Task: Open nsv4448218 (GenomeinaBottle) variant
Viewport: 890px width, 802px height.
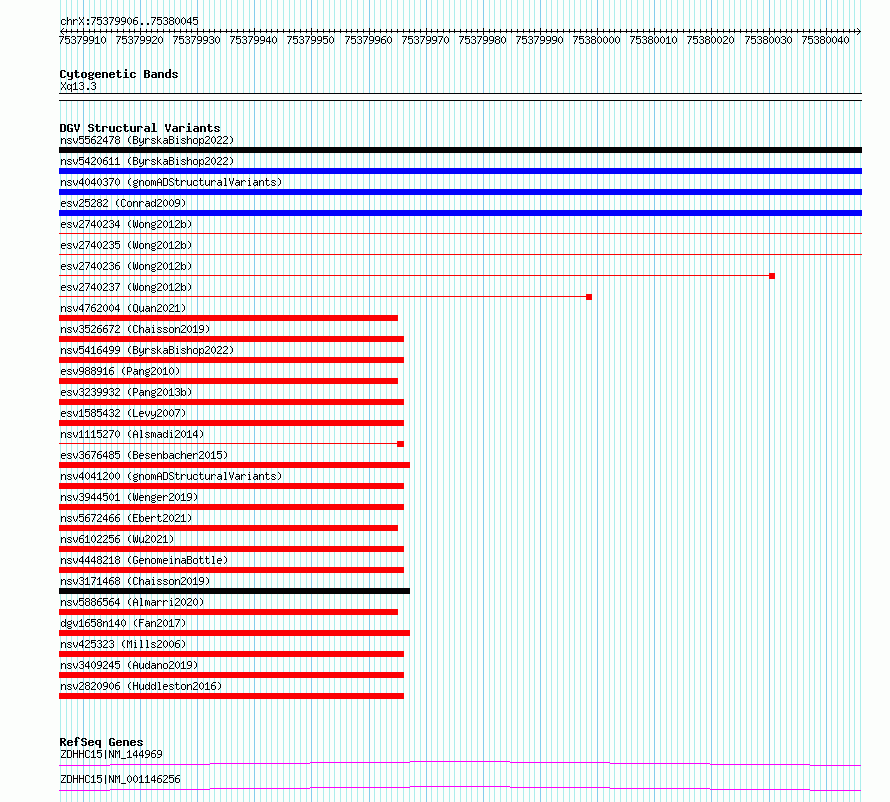Action: pos(144,560)
